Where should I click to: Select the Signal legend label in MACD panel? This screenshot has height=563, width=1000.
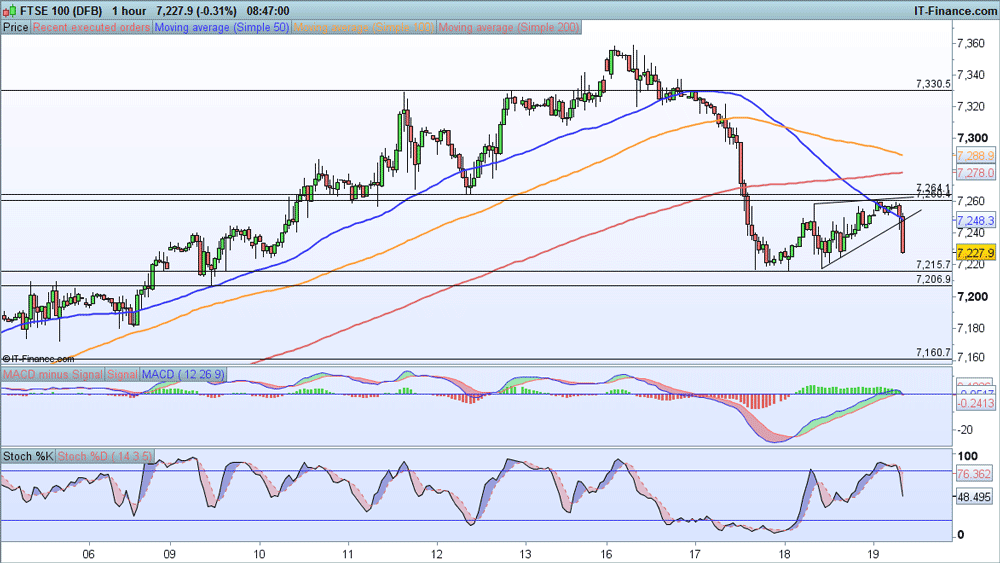point(122,374)
